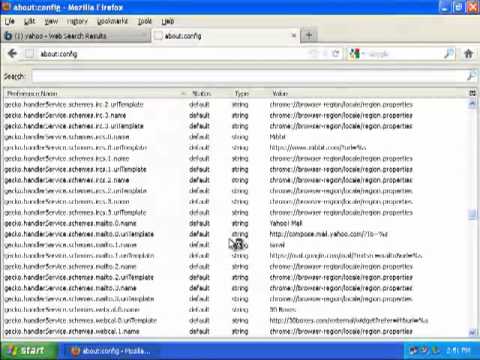480x360 pixels.
Task: Click the 30boxes.com URL value
Action: click(x=349, y=320)
